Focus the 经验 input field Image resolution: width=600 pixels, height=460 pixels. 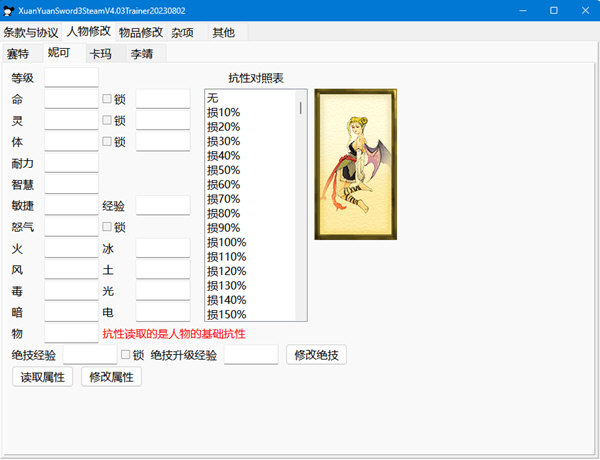[x=163, y=206]
